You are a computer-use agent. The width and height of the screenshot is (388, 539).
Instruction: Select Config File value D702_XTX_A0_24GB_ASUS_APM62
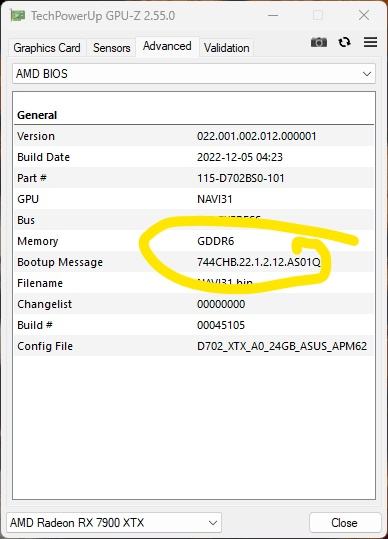point(282,346)
